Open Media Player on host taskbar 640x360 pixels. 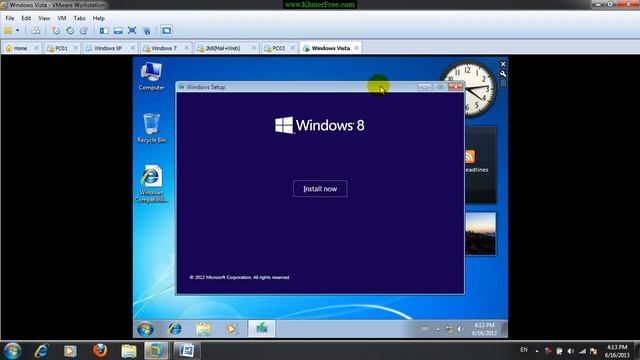click(70, 351)
